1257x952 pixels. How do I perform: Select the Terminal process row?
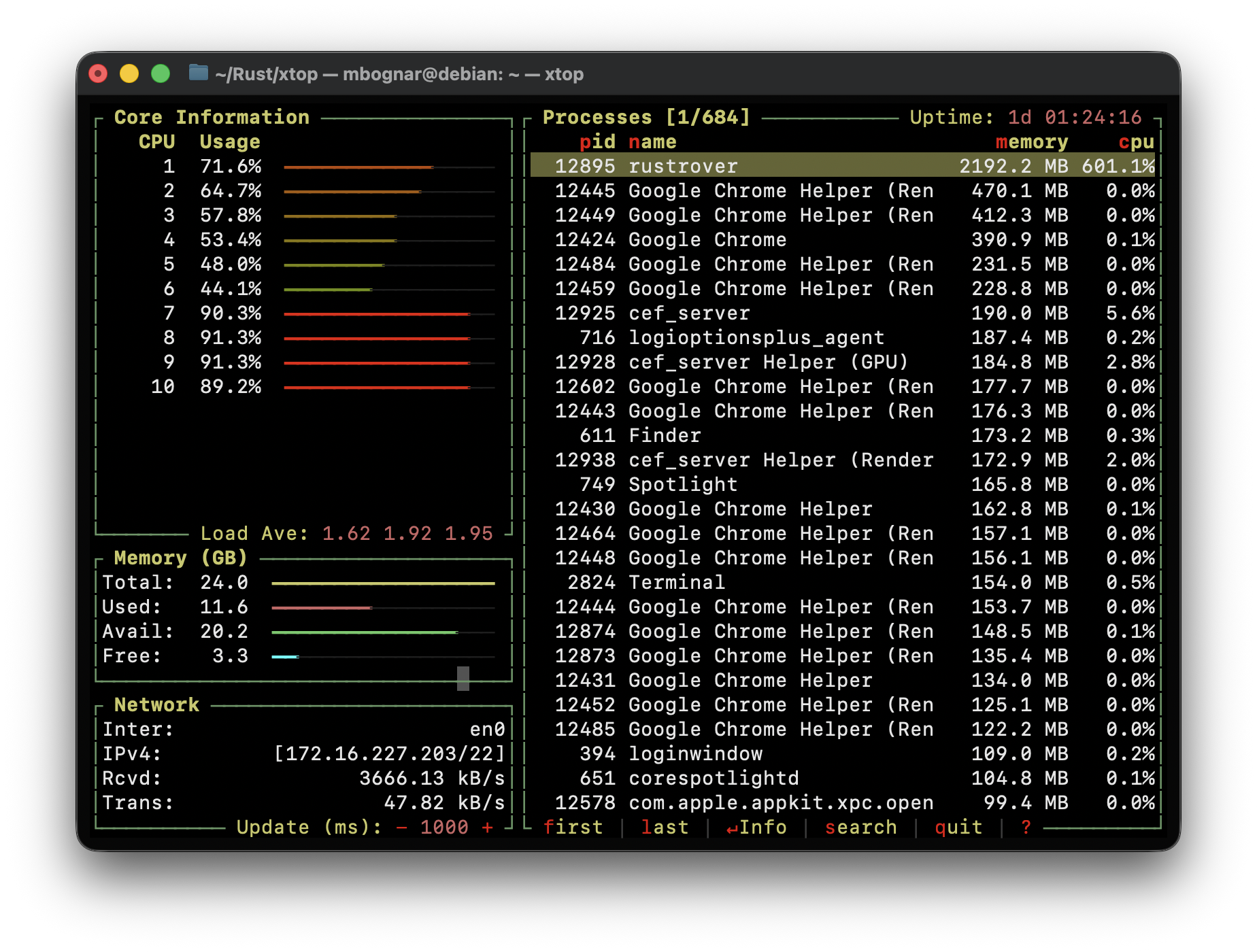843,582
